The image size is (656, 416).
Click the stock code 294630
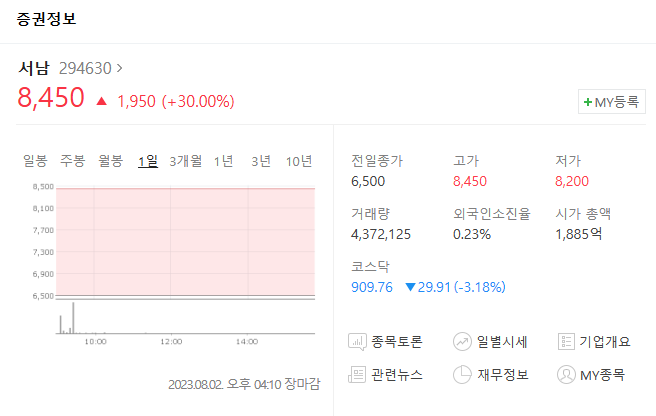(85, 68)
